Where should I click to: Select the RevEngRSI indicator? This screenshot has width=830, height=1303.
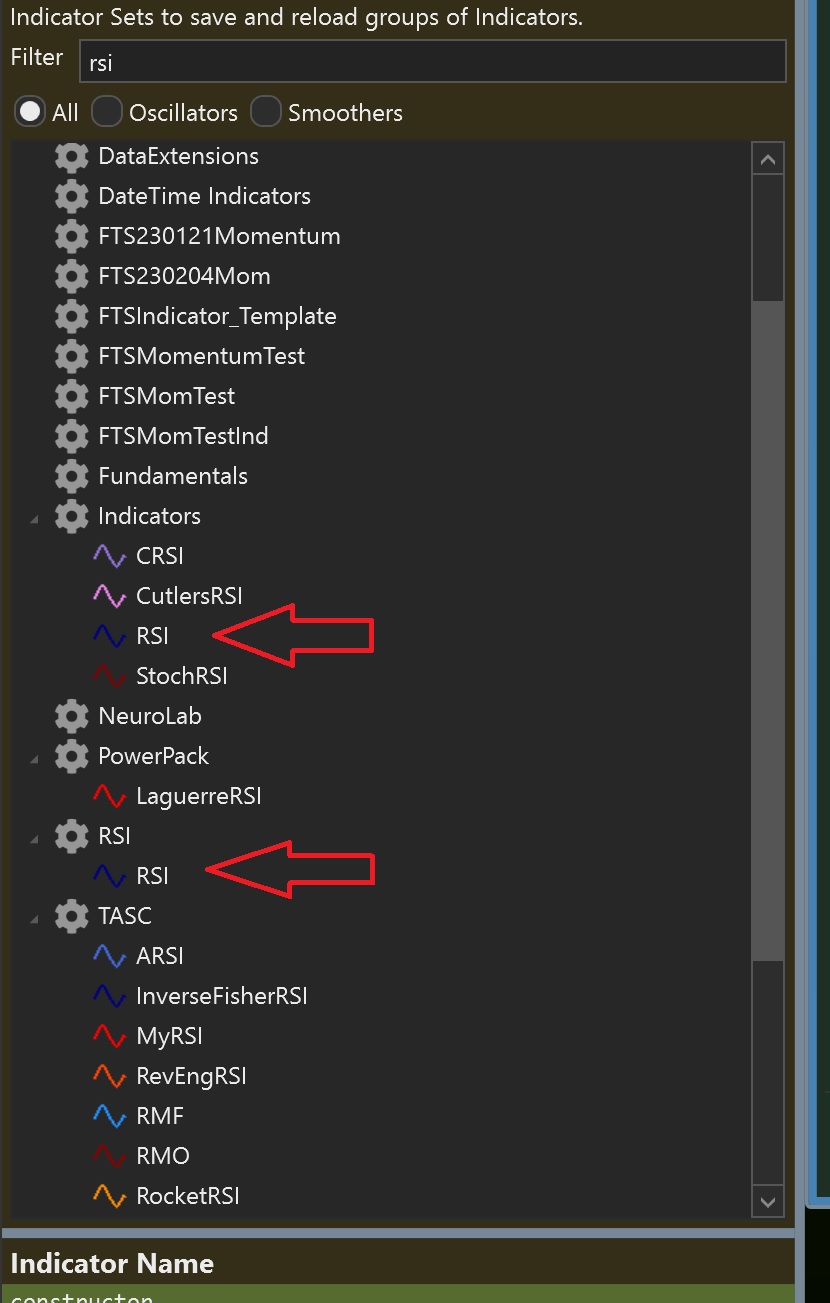[x=191, y=1076]
